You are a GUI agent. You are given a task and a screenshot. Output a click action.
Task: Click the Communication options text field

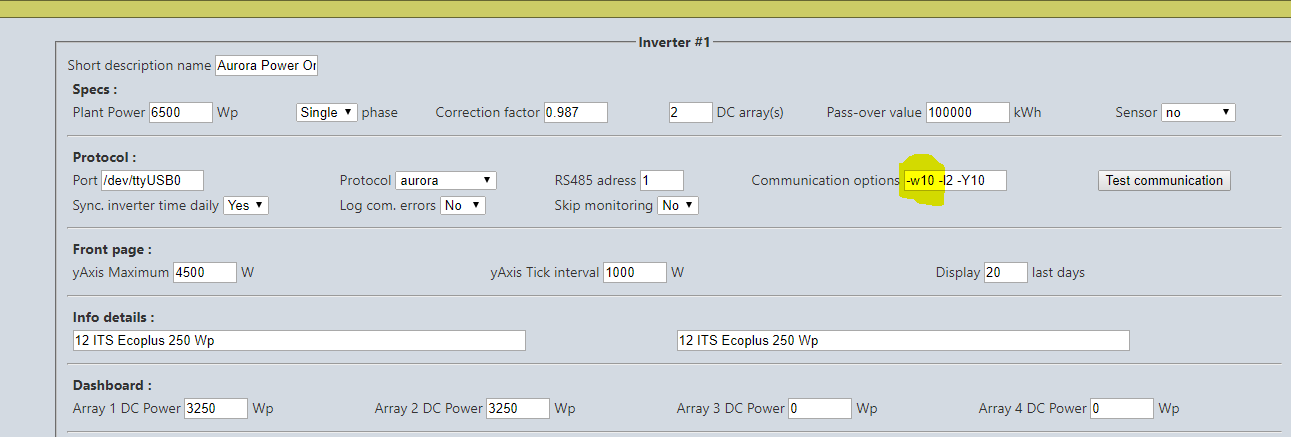click(x=955, y=181)
